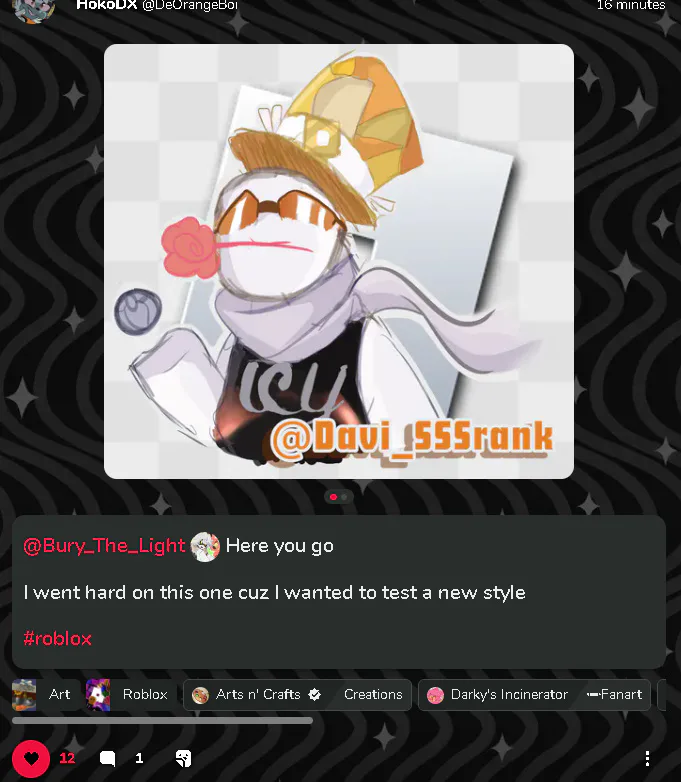Click Bury_The_Light's small avatar
The width and height of the screenshot is (681, 782).
pyautogui.click(x=205, y=546)
